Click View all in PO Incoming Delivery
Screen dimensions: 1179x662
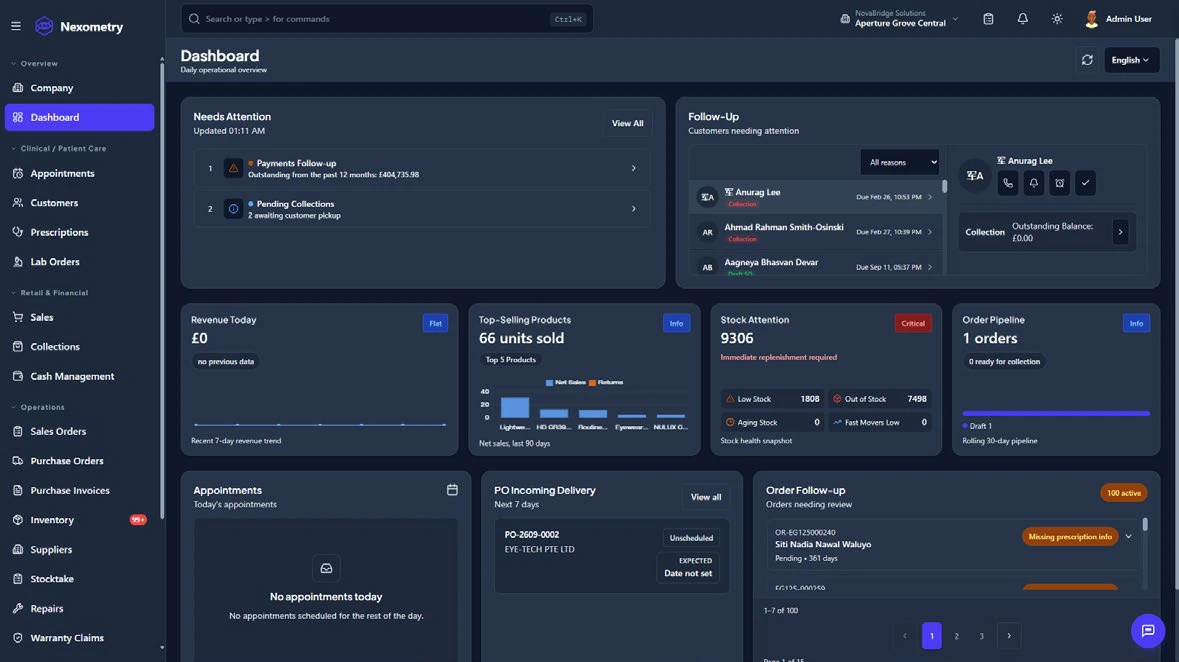705,497
